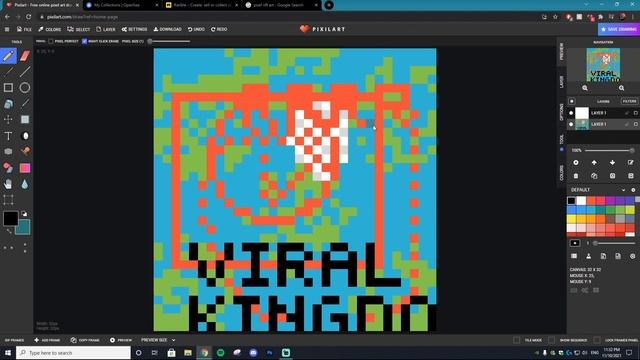Select the Lighten/Darken tool
640x360 pixels.
[x=25, y=136]
